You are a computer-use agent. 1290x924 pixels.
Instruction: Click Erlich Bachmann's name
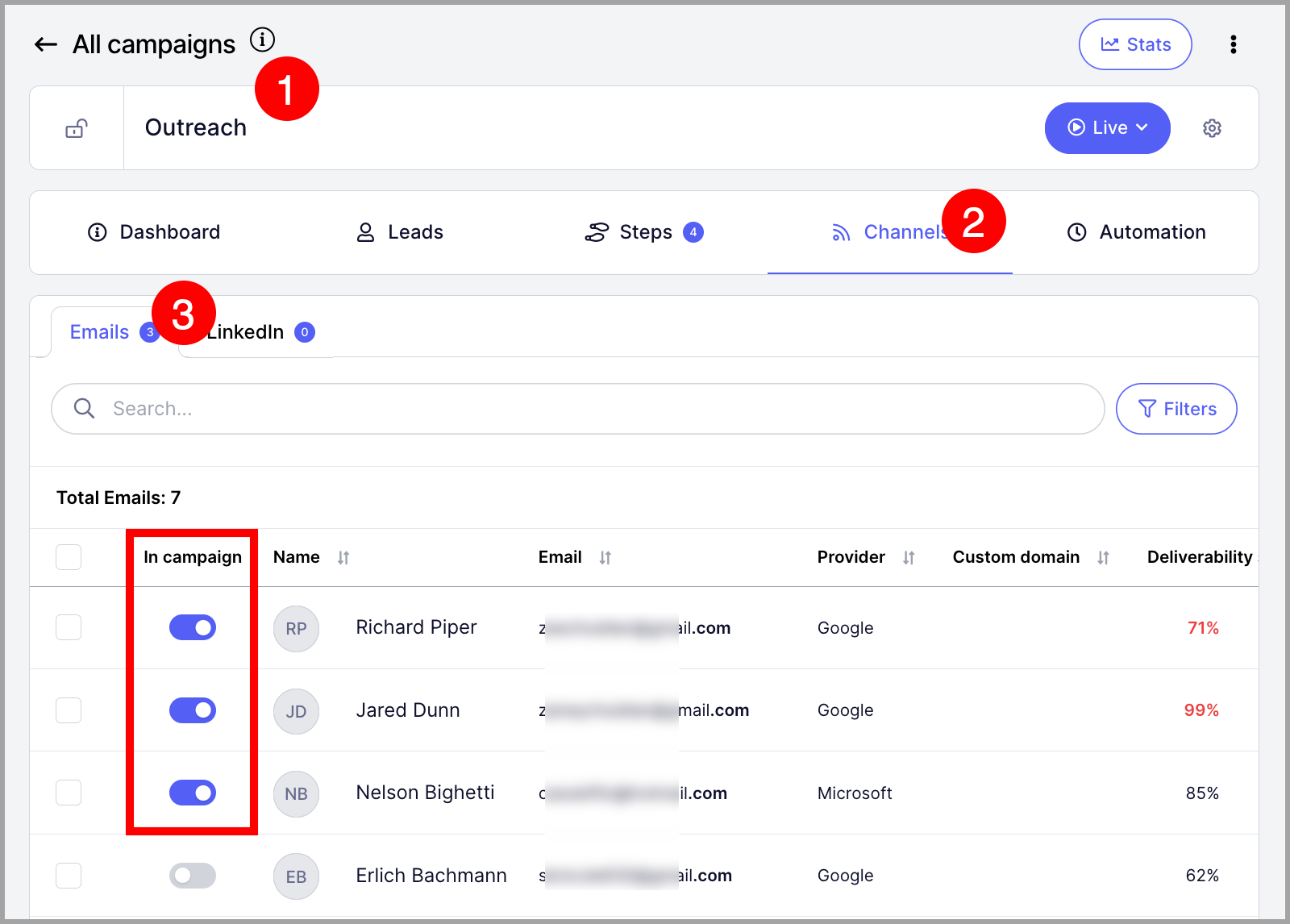click(431, 876)
